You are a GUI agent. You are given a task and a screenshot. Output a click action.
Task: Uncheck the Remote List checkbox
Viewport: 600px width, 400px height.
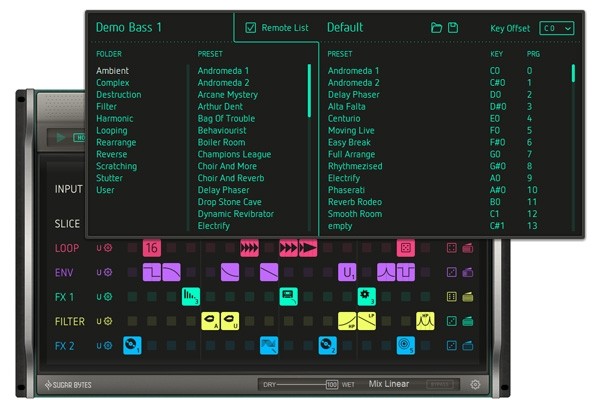click(x=251, y=28)
